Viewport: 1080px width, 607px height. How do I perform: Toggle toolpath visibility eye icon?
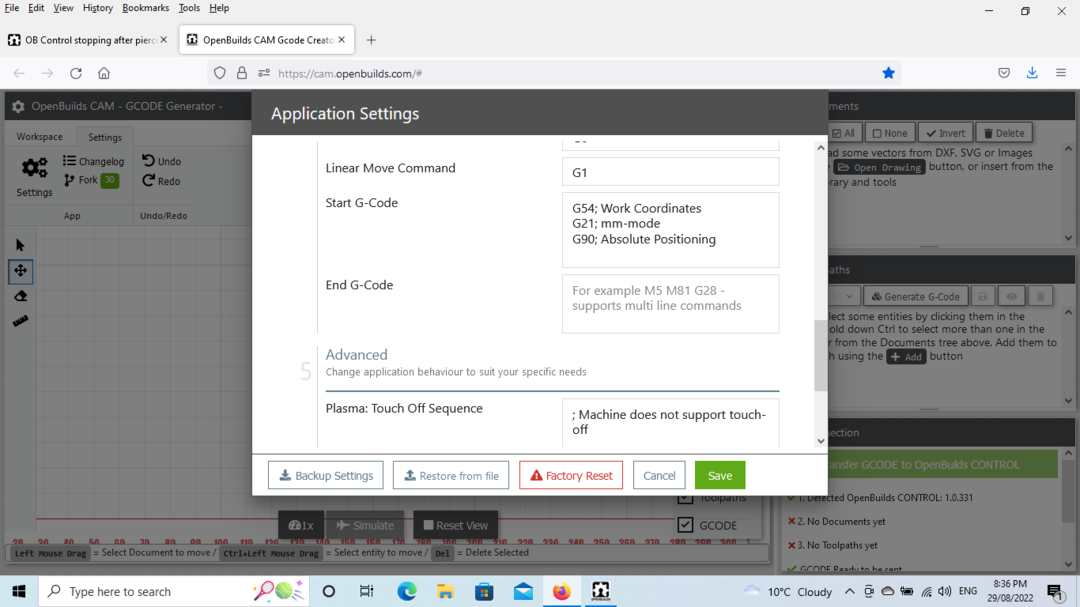pyautogui.click(x=1011, y=296)
